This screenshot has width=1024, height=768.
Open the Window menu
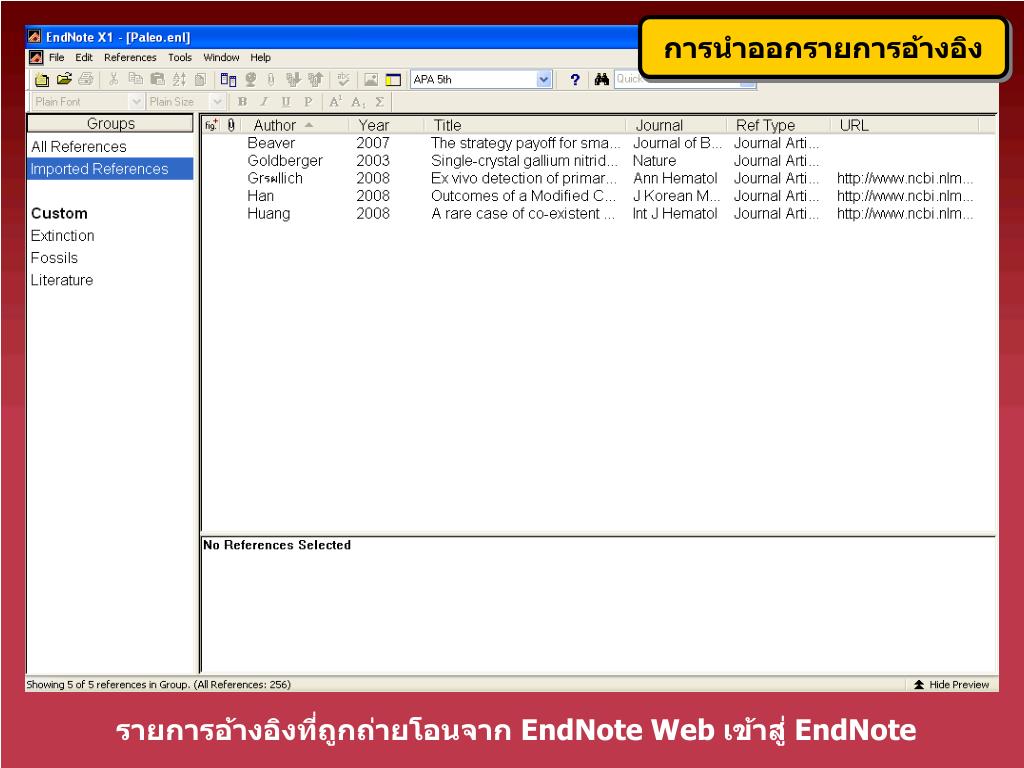[x=221, y=57]
